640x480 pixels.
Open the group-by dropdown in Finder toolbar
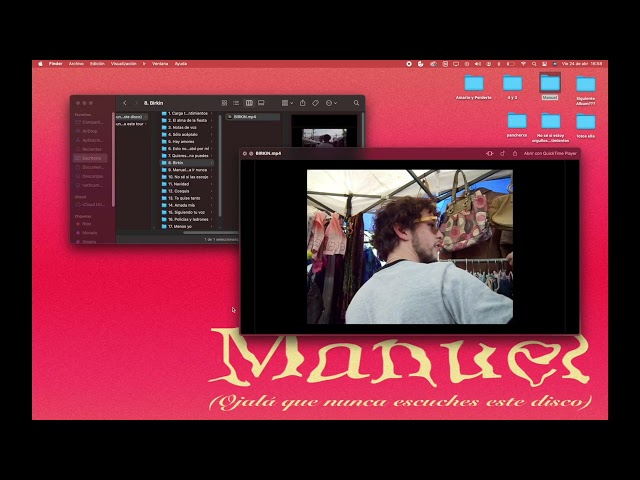tap(287, 103)
